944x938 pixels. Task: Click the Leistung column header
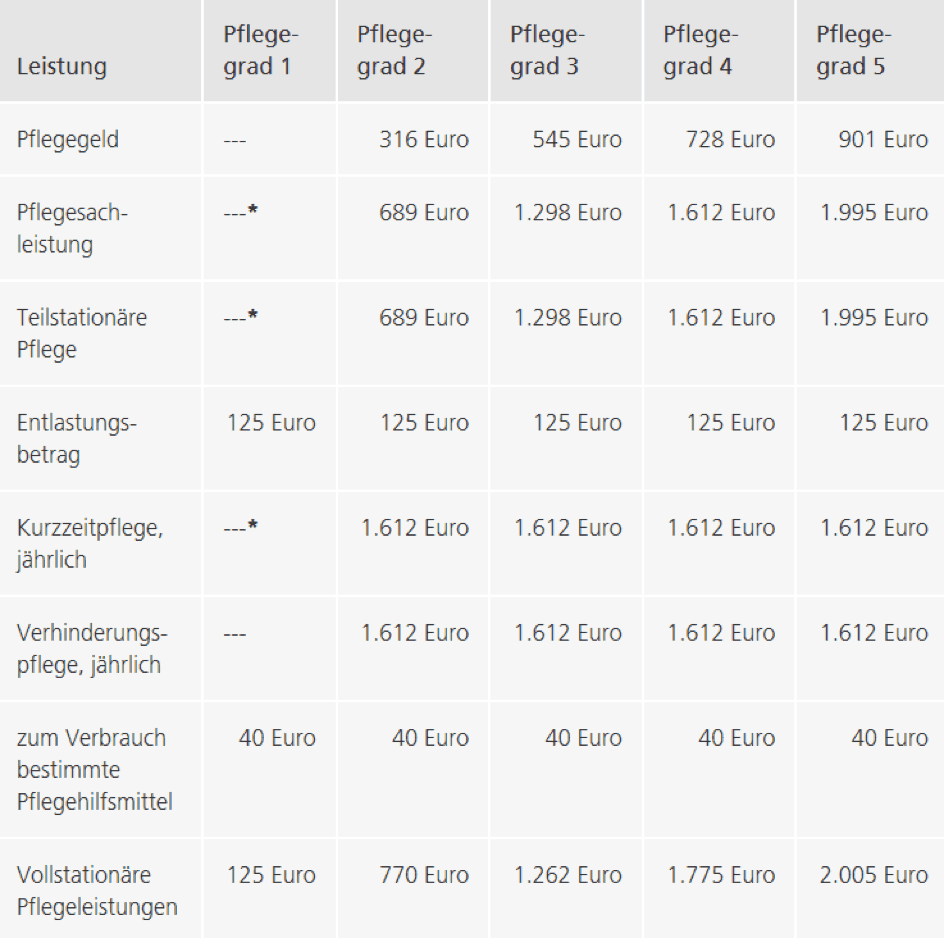click(62, 67)
